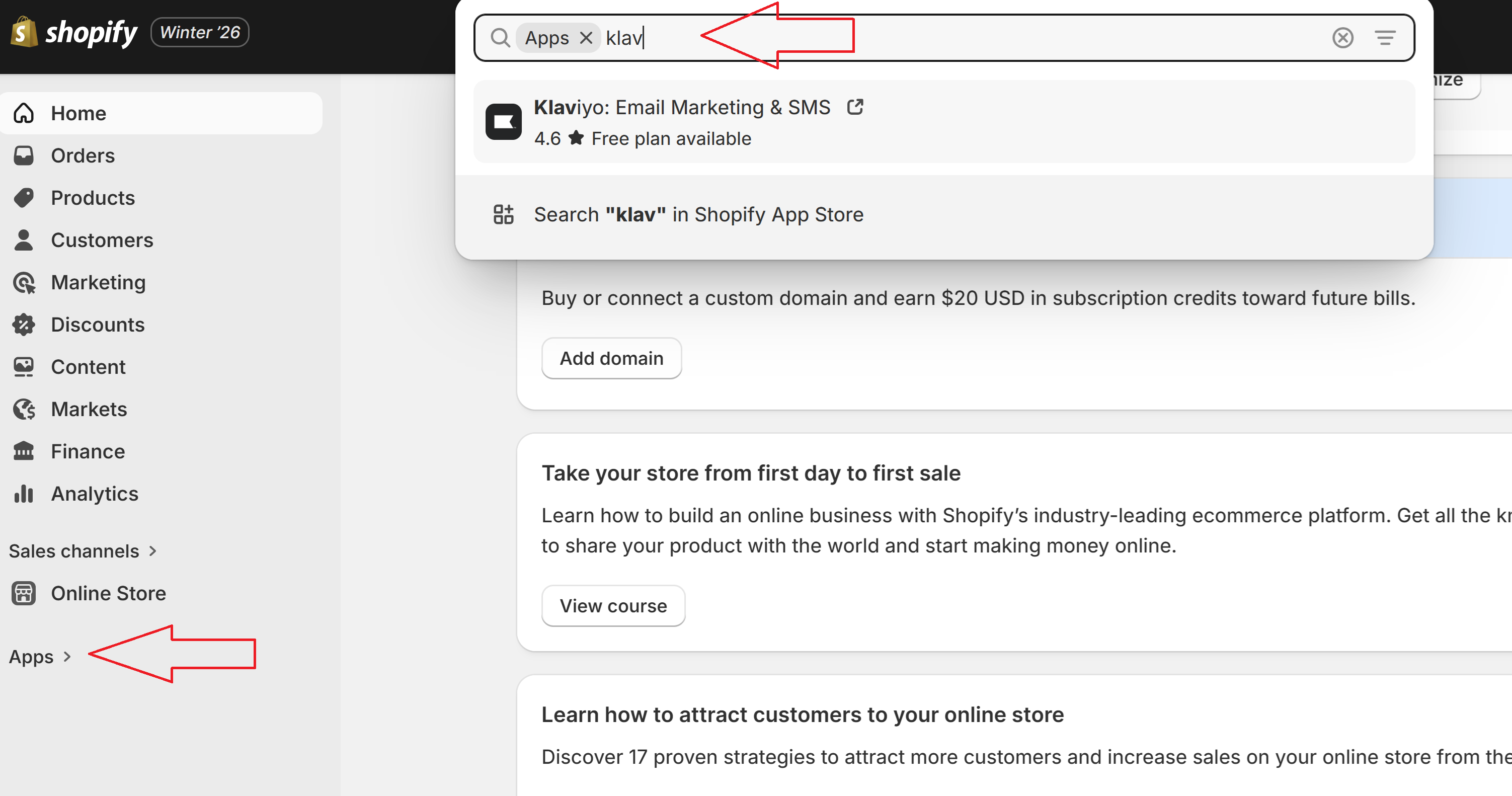Open the Customers menu item

pos(102,240)
